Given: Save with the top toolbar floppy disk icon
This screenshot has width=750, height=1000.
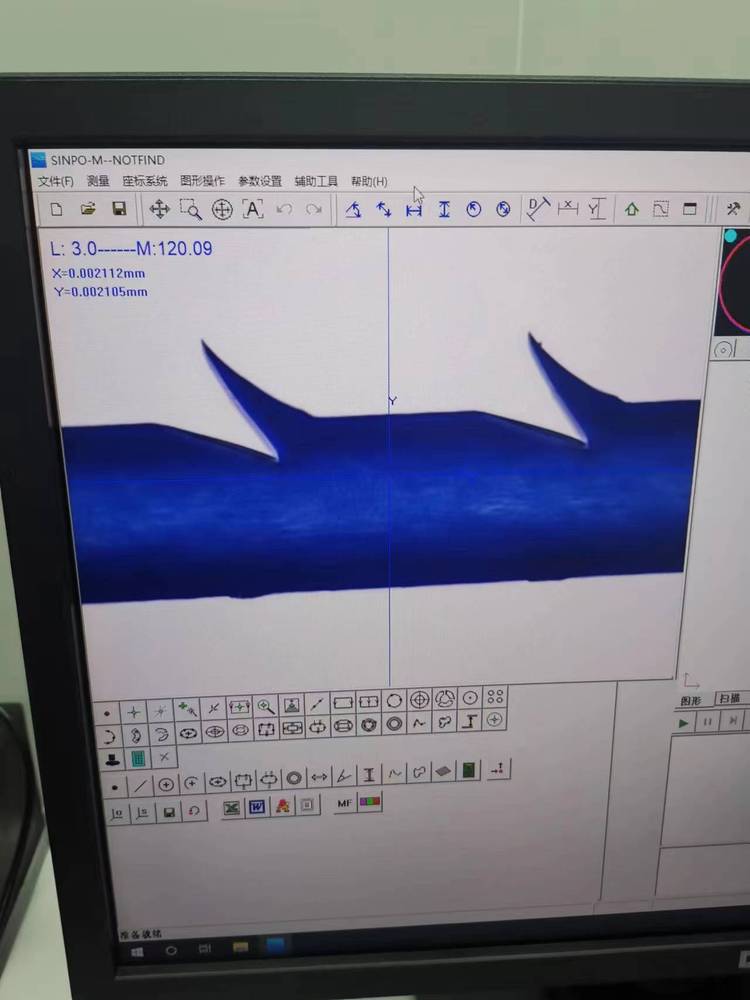Looking at the screenshot, I should [x=119, y=209].
